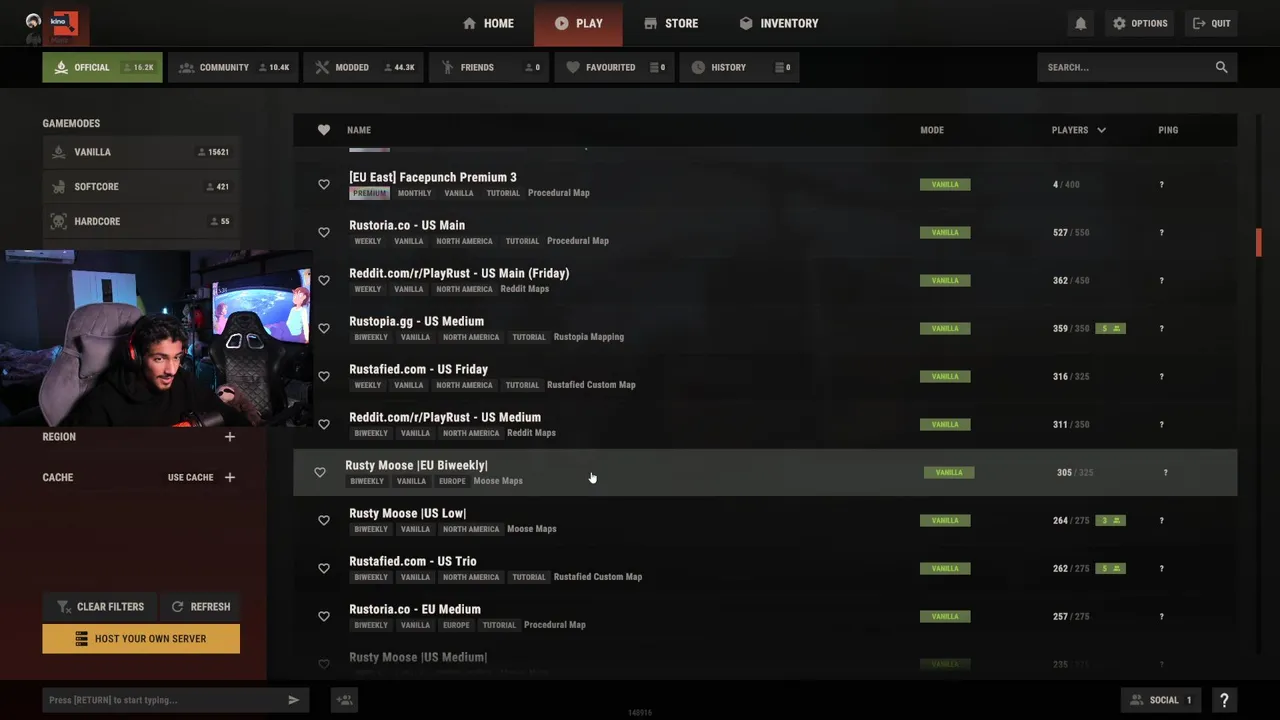Show Favourited servers tab

(x=614, y=67)
